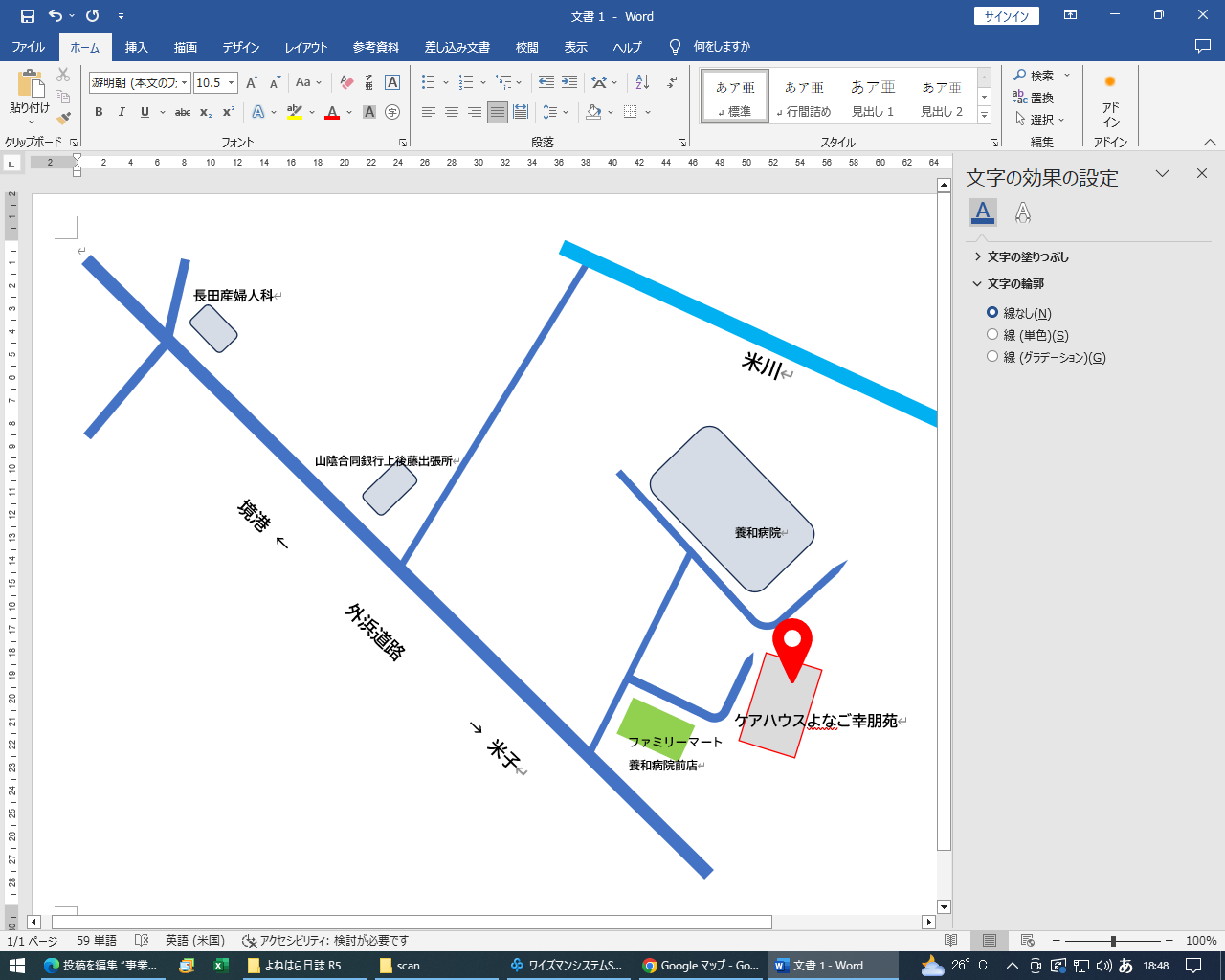Switch to web layout view icon

(1028, 941)
